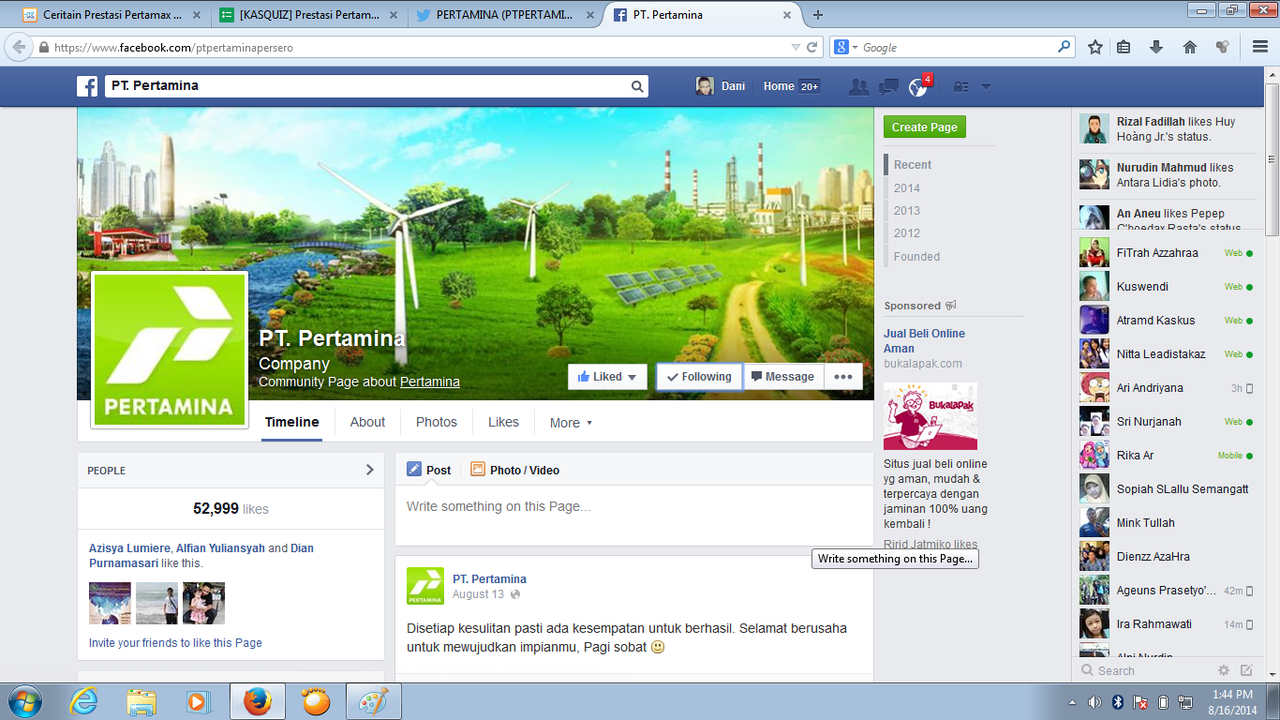Click the Write something on this Page field
The image size is (1280, 720).
coord(634,507)
